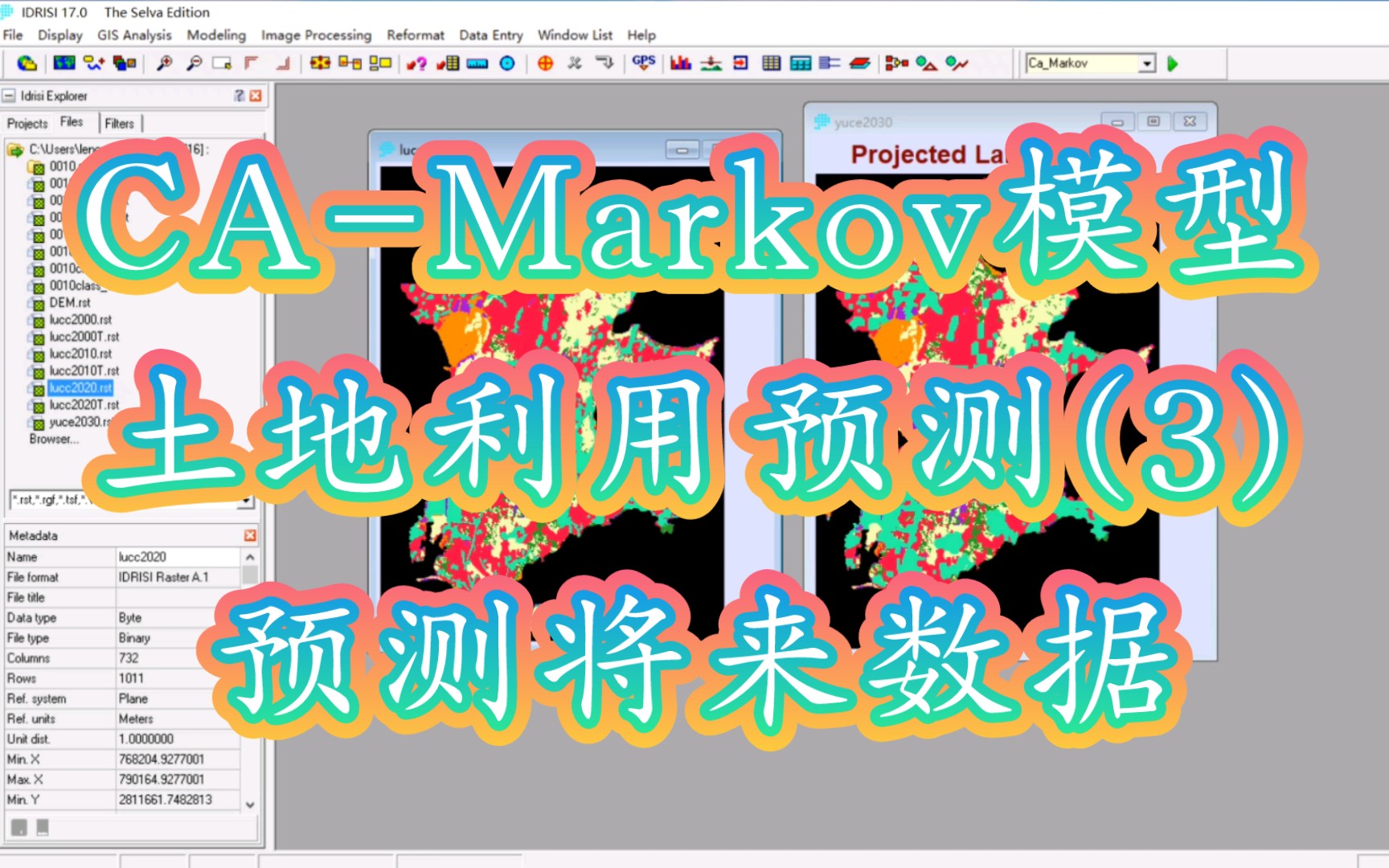Screen dimensions: 1389x868
Task: Select the highlighted lucc2020.rst file
Action: pyautogui.click(x=80, y=387)
